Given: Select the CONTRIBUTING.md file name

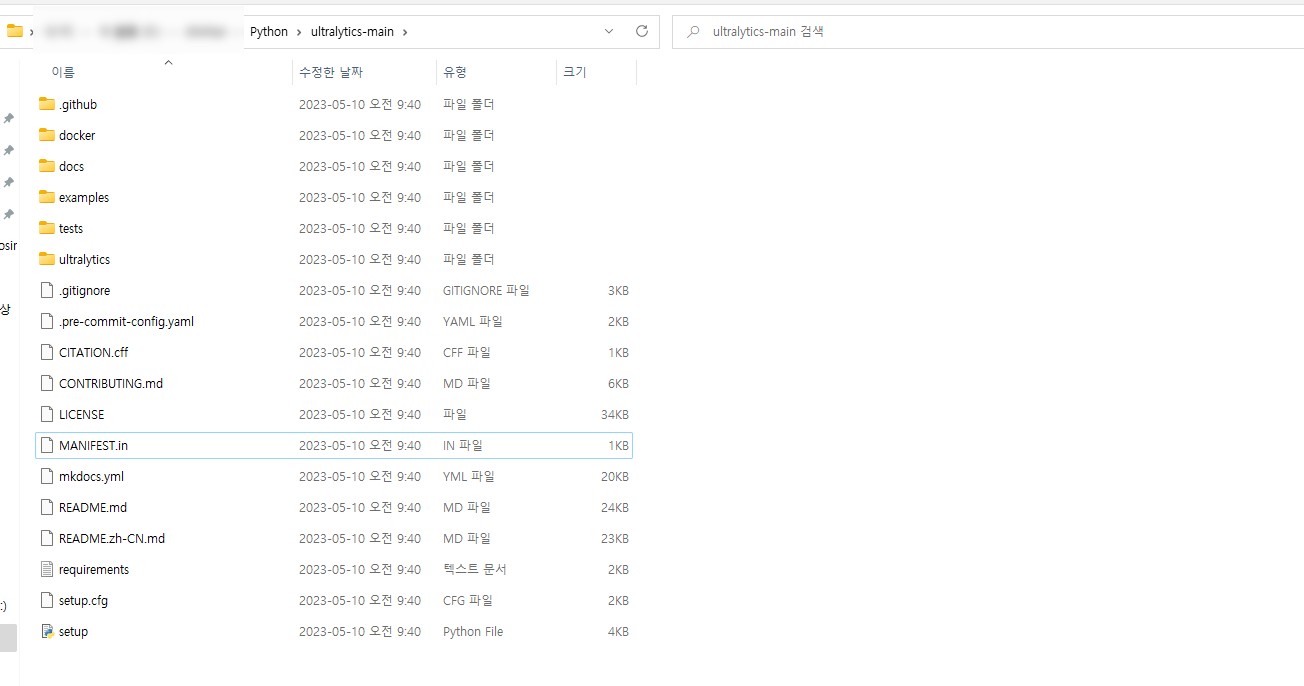Looking at the screenshot, I should [x=111, y=383].
